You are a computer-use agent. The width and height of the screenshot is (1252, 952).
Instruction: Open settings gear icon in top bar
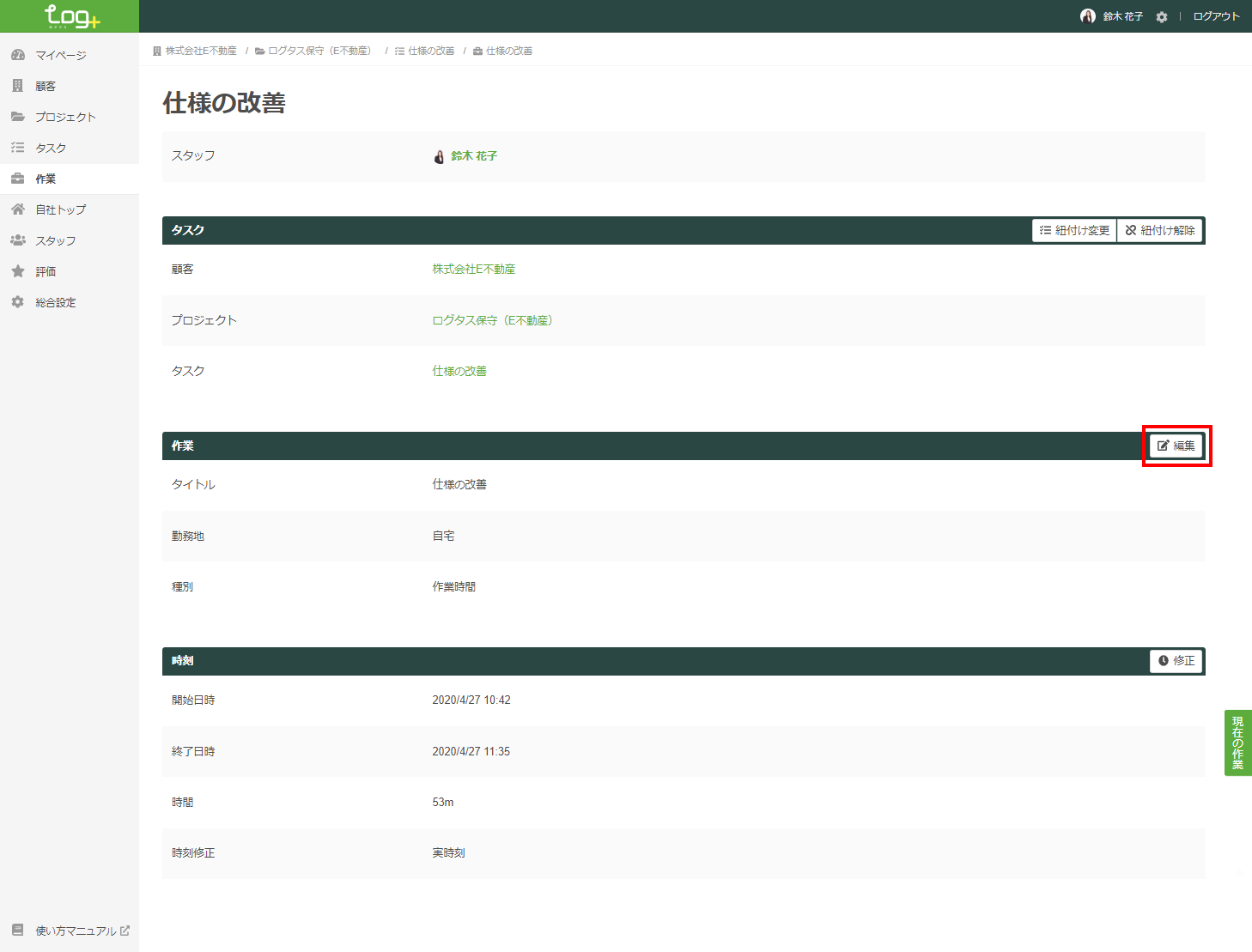click(1161, 17)
